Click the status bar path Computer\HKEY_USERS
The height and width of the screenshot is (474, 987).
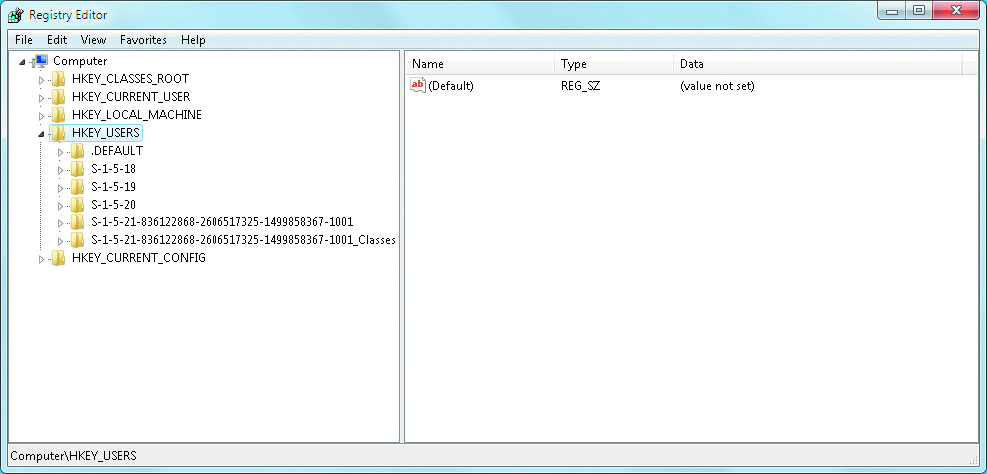pos(74,456)
